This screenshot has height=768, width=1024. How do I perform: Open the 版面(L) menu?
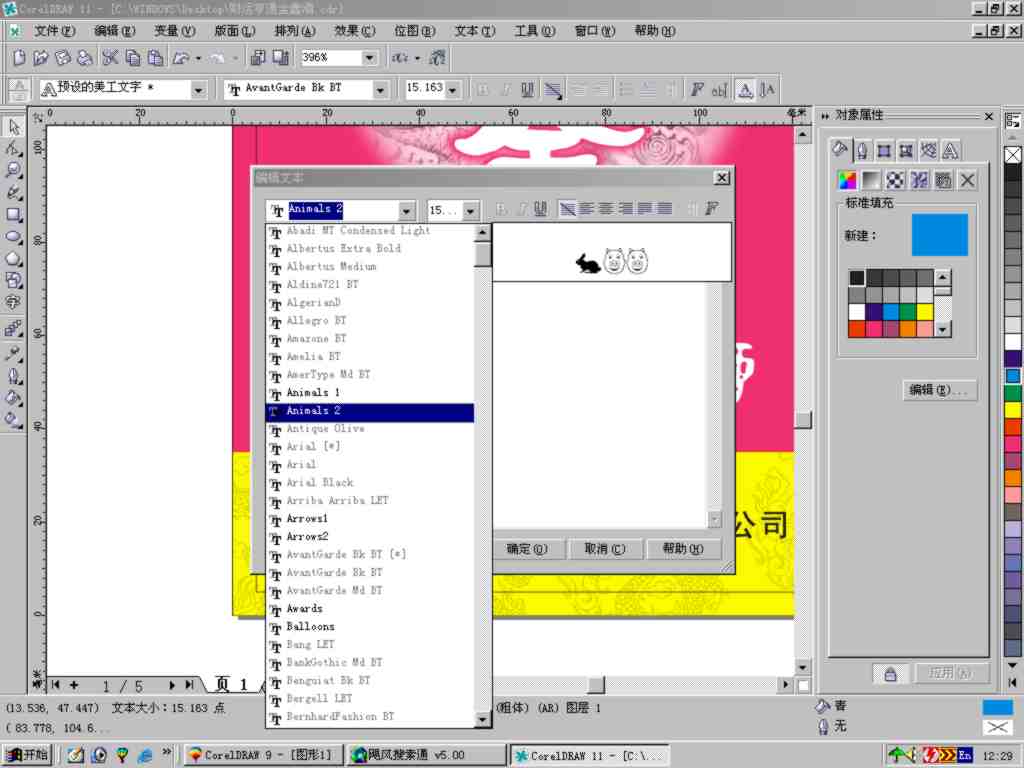234,31
